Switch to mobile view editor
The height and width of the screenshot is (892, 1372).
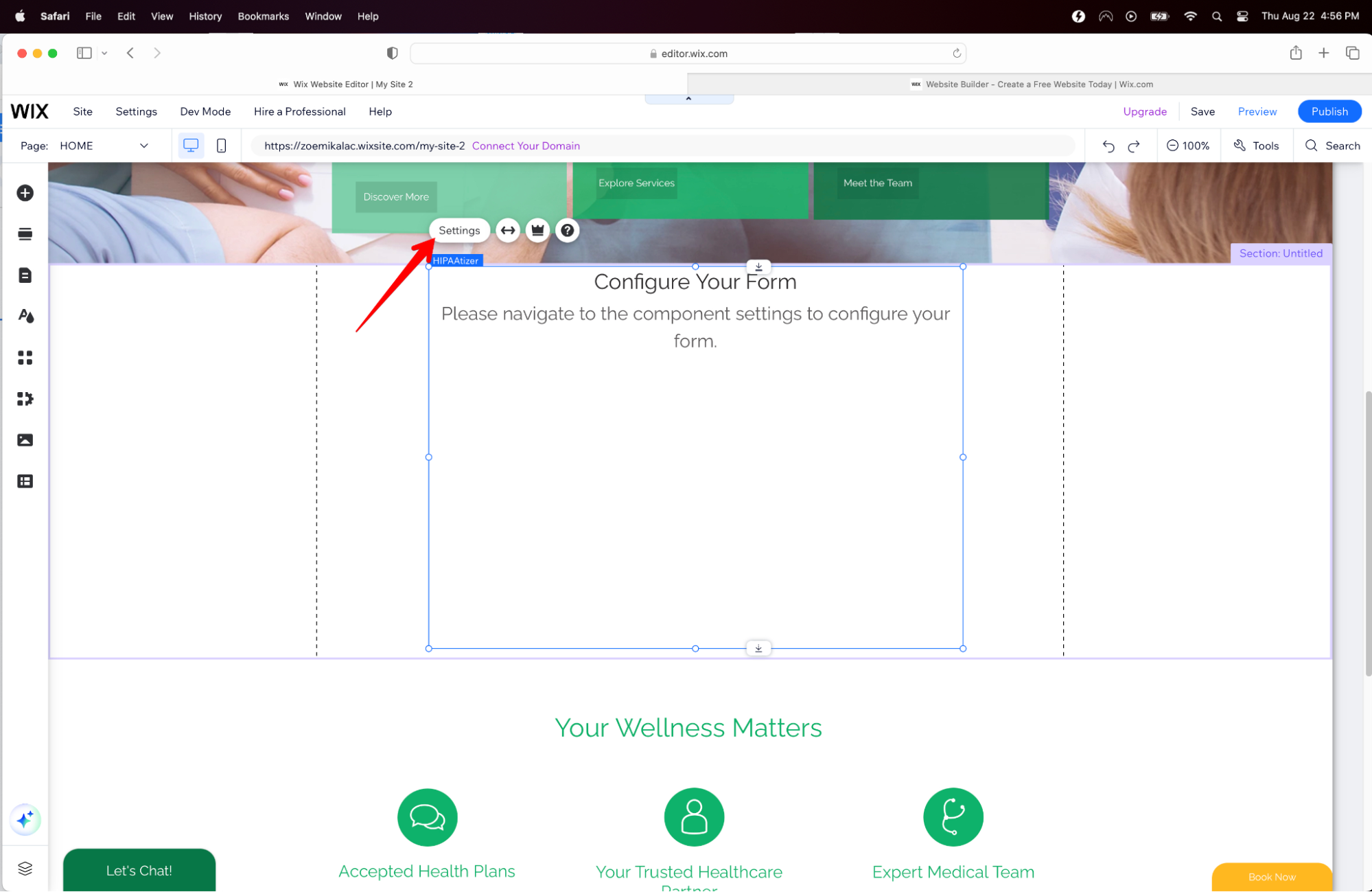(x=221, y=146)
